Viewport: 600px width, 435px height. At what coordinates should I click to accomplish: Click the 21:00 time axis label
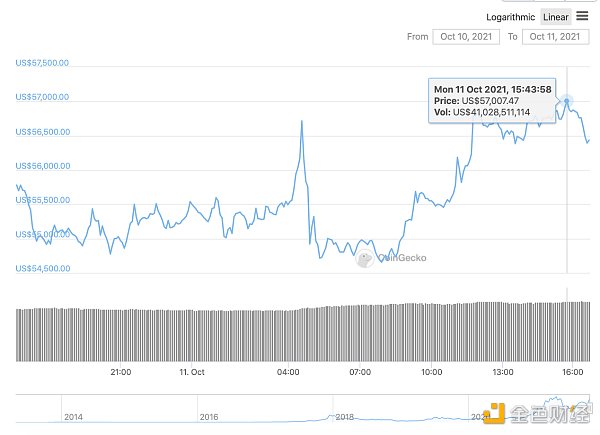coord(120,372)
